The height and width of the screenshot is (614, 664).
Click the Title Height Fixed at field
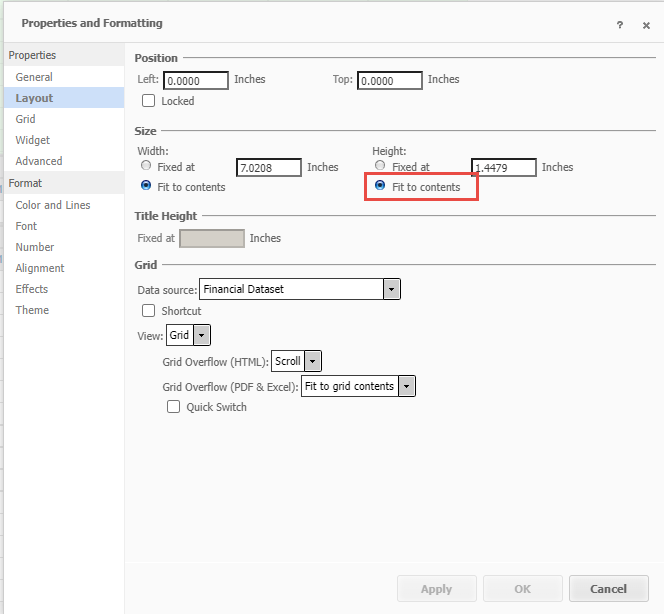click(x=212, y=238)
